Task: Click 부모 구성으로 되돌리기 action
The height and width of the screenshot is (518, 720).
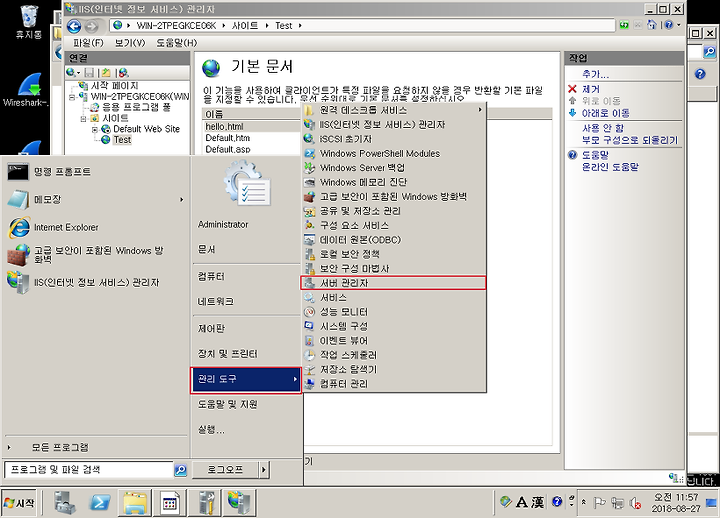Action: tap(630, 140)
